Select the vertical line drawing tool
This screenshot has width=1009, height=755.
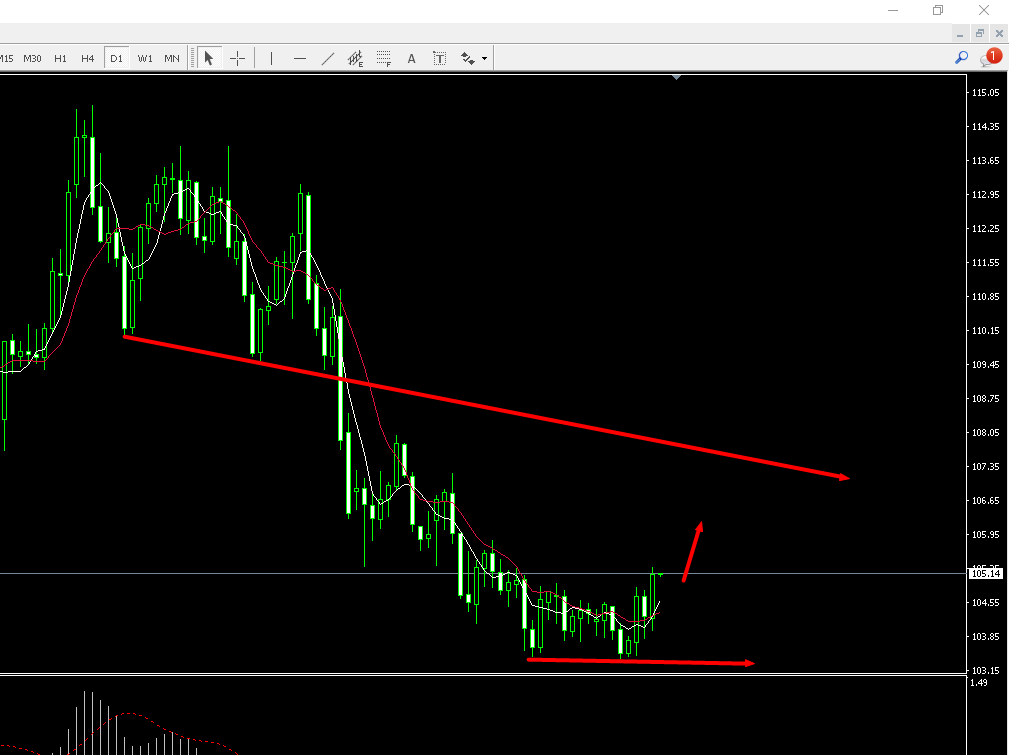(271, 57)
